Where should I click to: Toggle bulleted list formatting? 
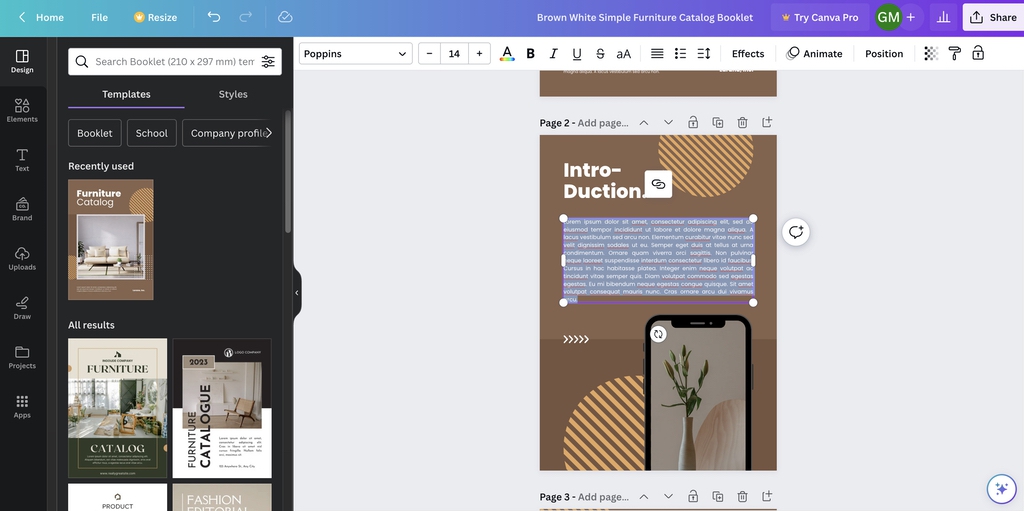tap(680, 54)
